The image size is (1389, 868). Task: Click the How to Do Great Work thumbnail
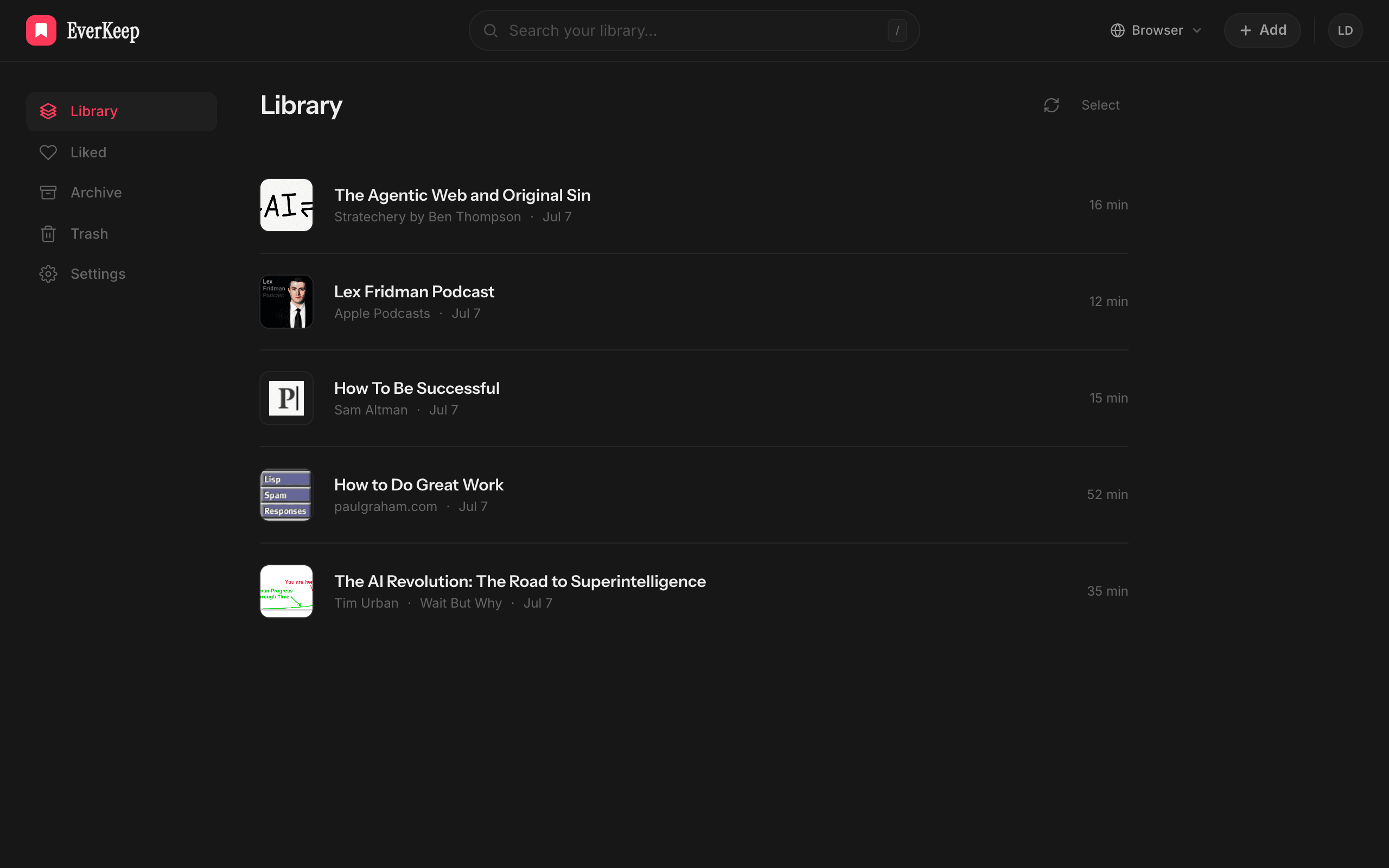tap(286, 494)
